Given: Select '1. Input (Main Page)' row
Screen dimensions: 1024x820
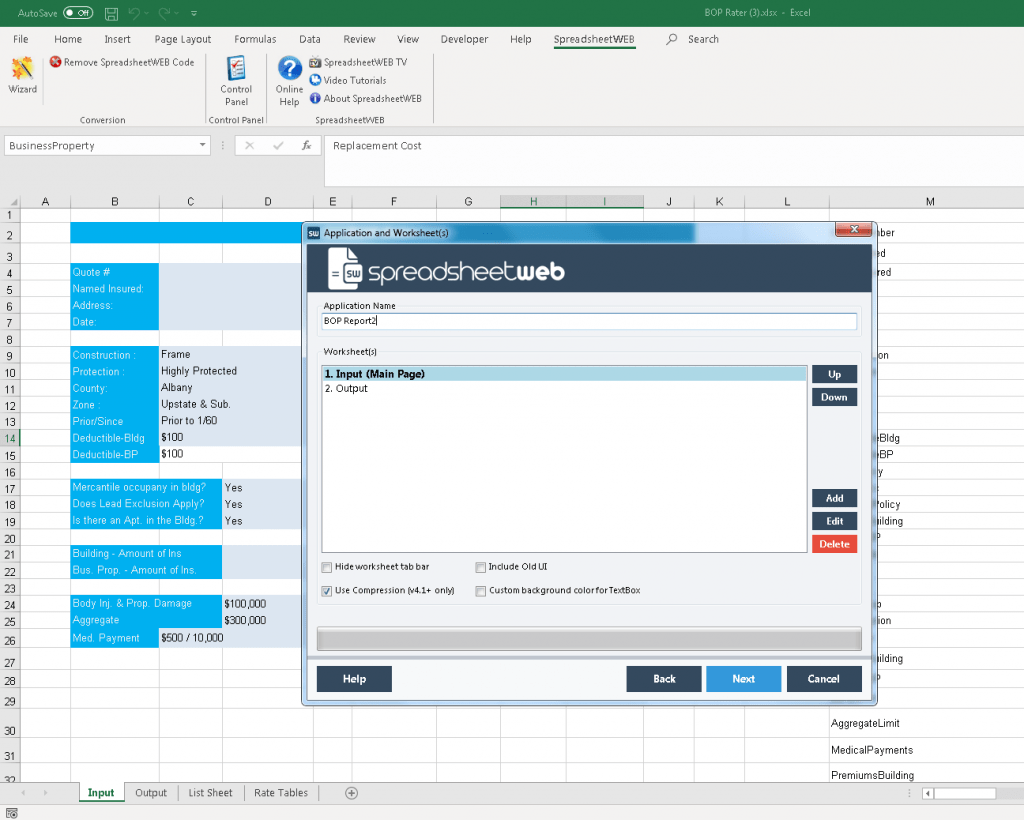Looking at the screenshot, I should pos(564,374).
